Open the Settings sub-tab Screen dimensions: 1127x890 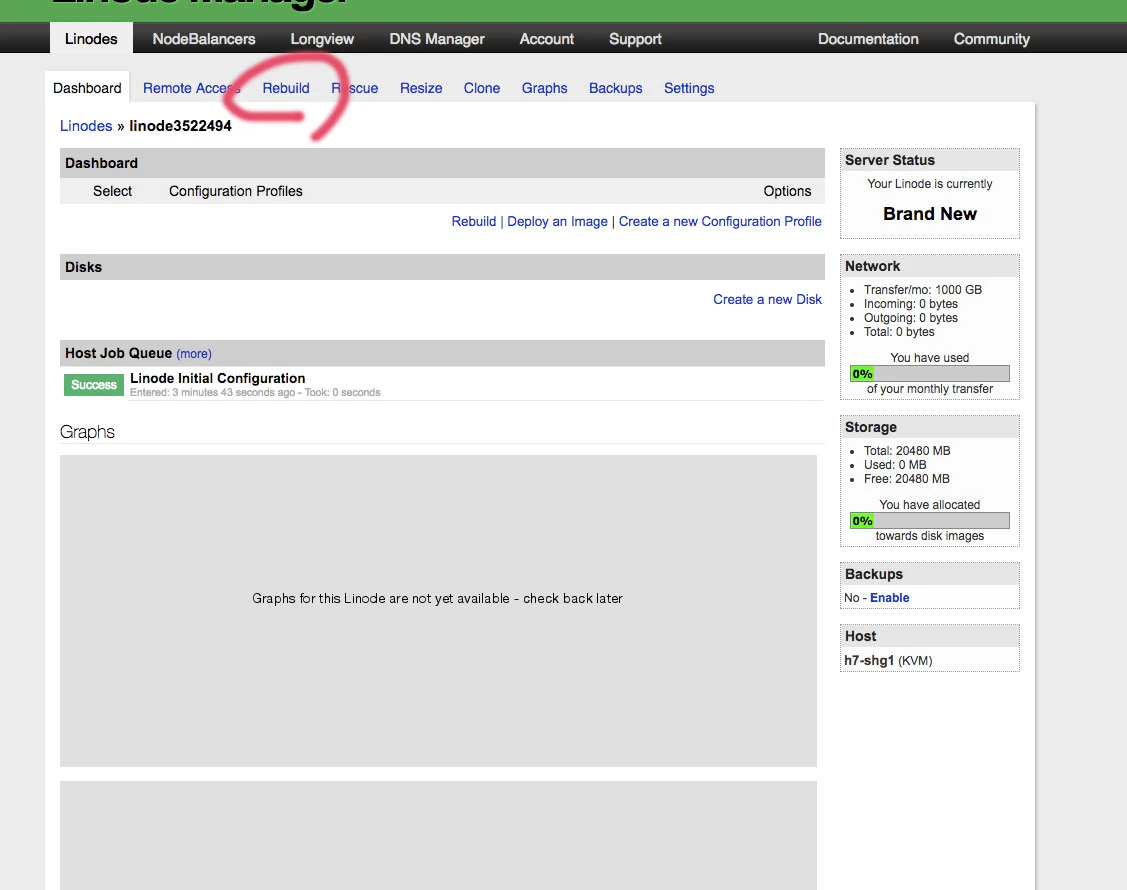pos(689,88)
